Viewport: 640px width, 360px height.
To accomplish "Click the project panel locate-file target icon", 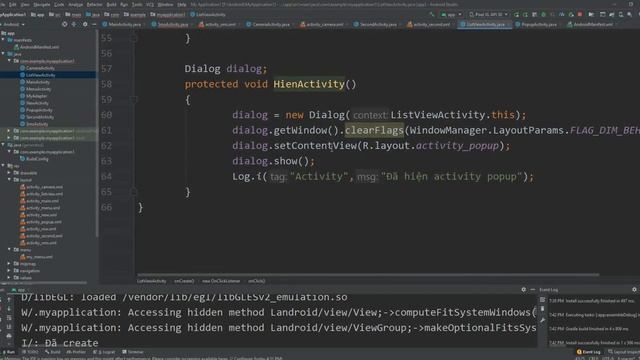I will (64, 24).
